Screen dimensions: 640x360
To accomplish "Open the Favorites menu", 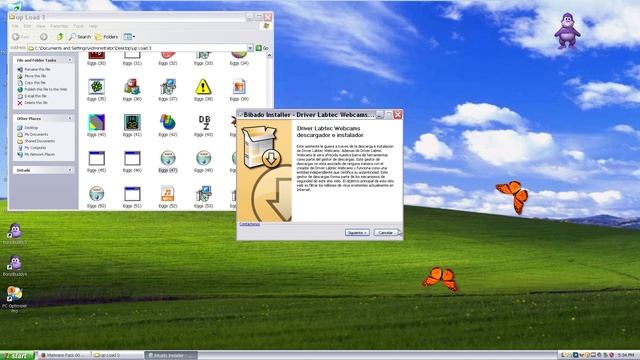I will [x=60, y=26].
